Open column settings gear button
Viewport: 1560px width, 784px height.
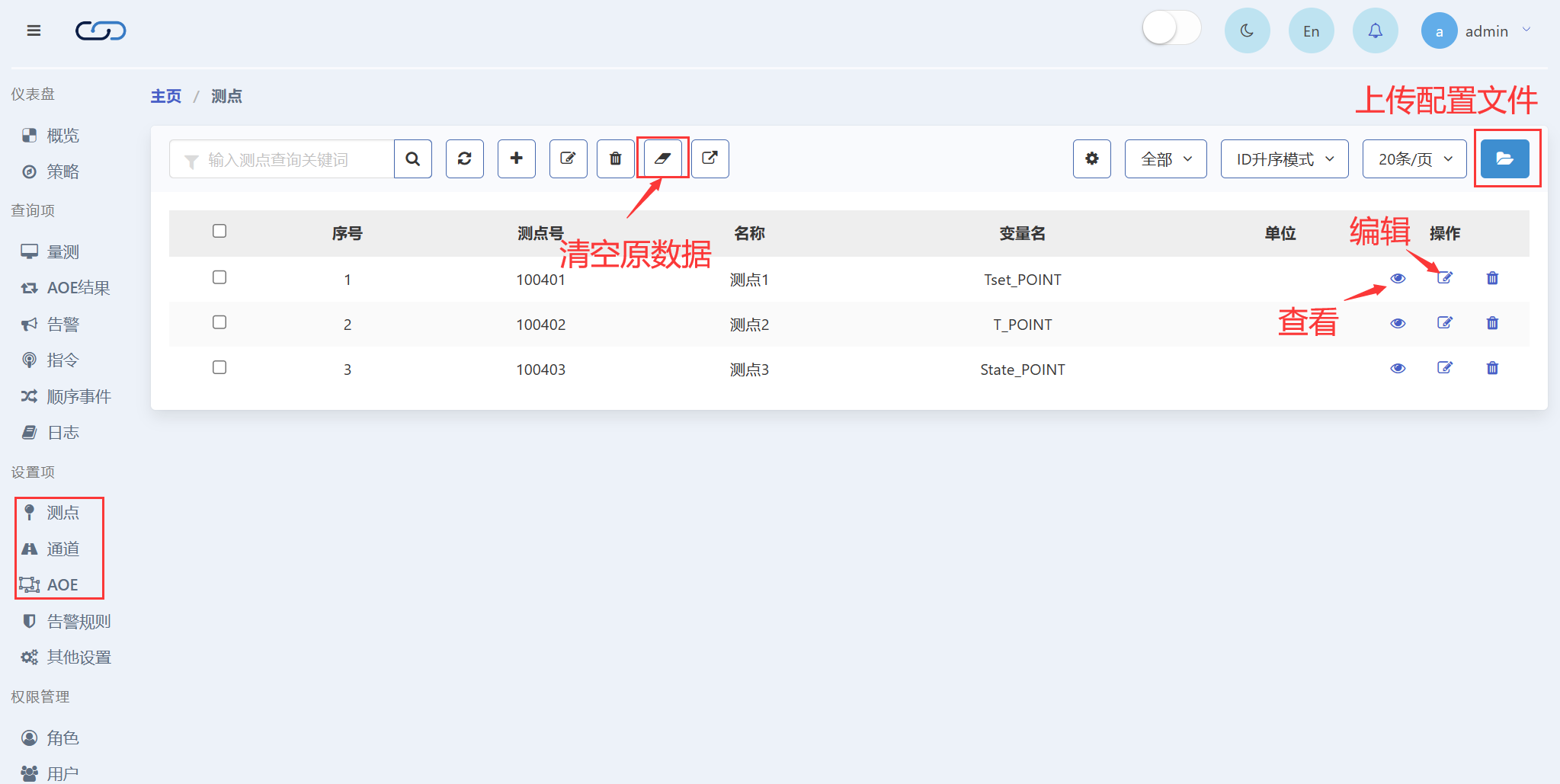point(1092,158)
